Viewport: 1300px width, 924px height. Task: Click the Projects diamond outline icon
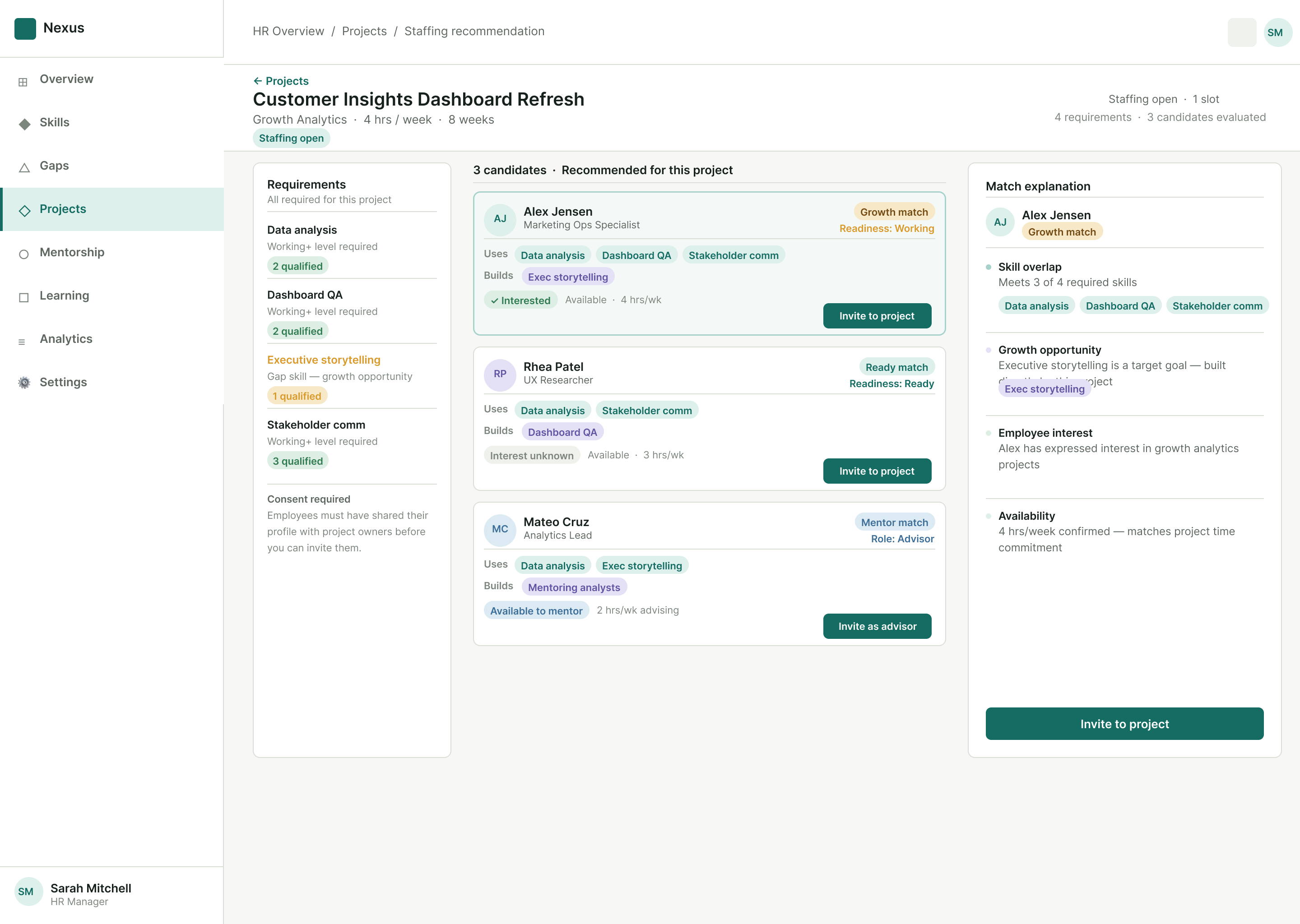(24, 211)
